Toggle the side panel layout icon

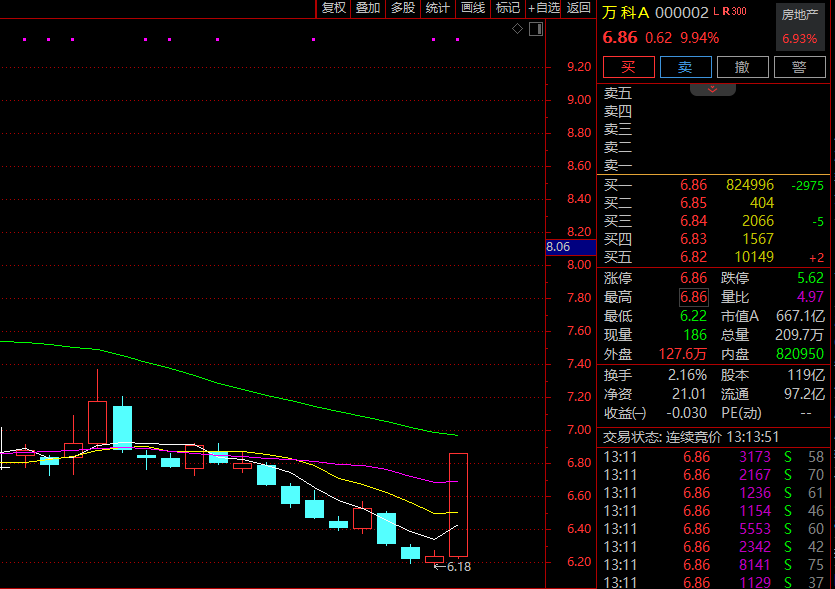[536, 29]
